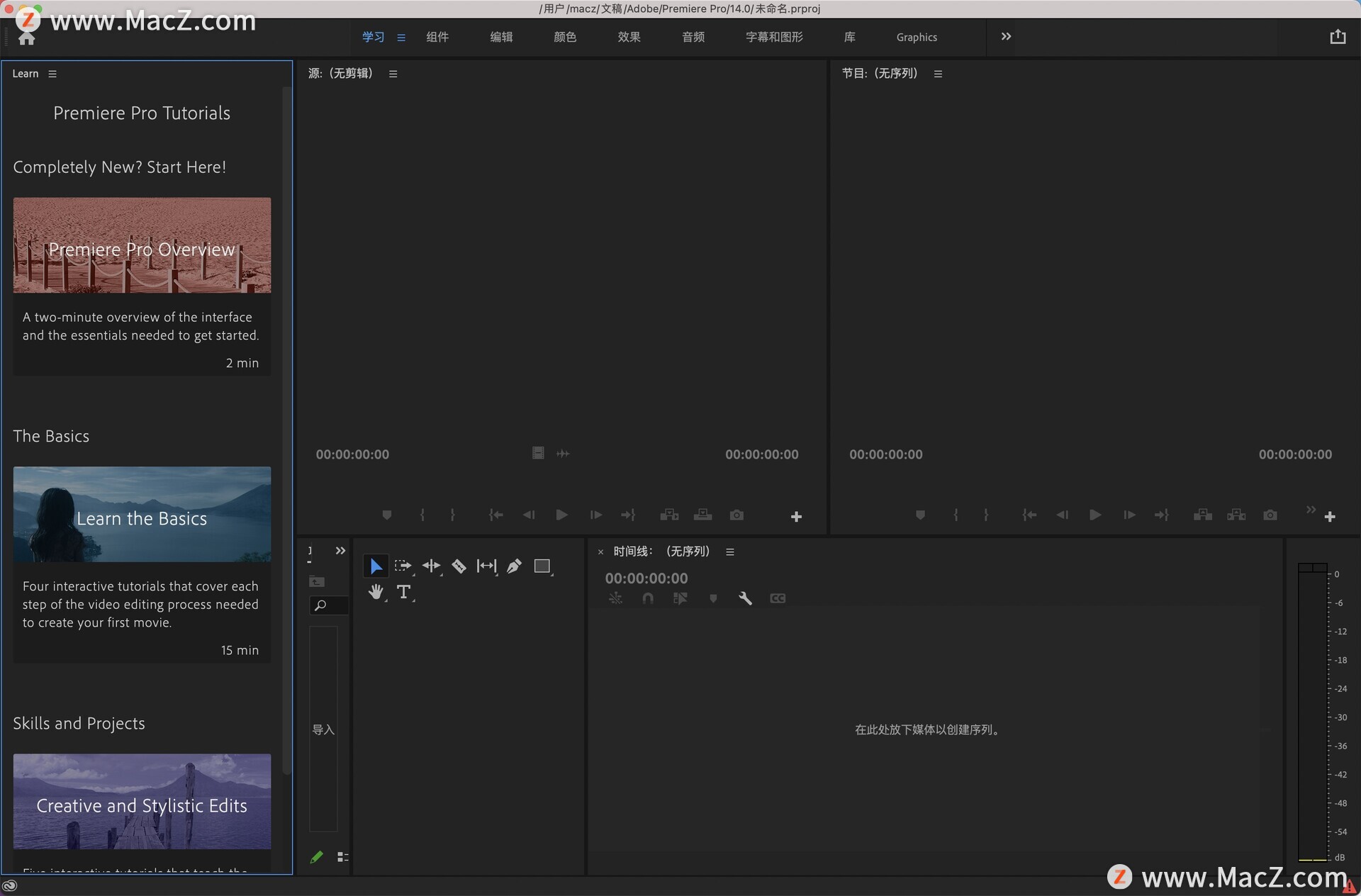Switch to Graphics workspace tab
The image size is (1361, 896).
[x=917, y=37]
